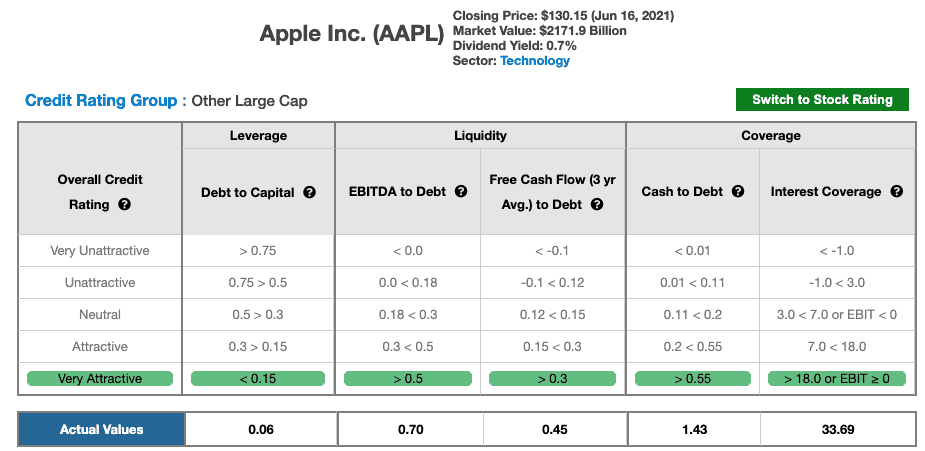
Task: Click the > 0.55 Cash to Debt pill
Action: pyautogui.click(x=693, y=378)
